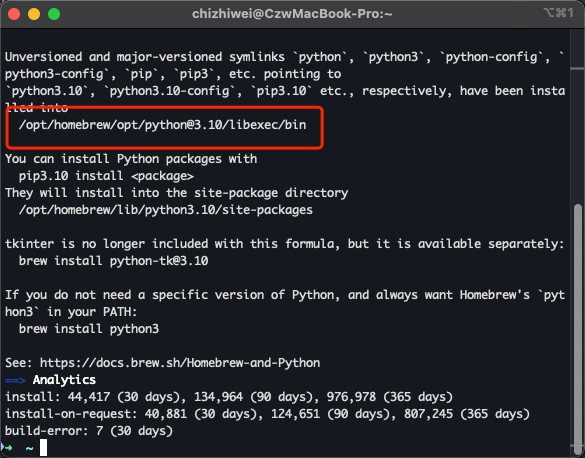Click the line 'You can install Python packages with'
The height and width of the screenshot is (458, 585).
pyautogui.click(x=131, y=159)
